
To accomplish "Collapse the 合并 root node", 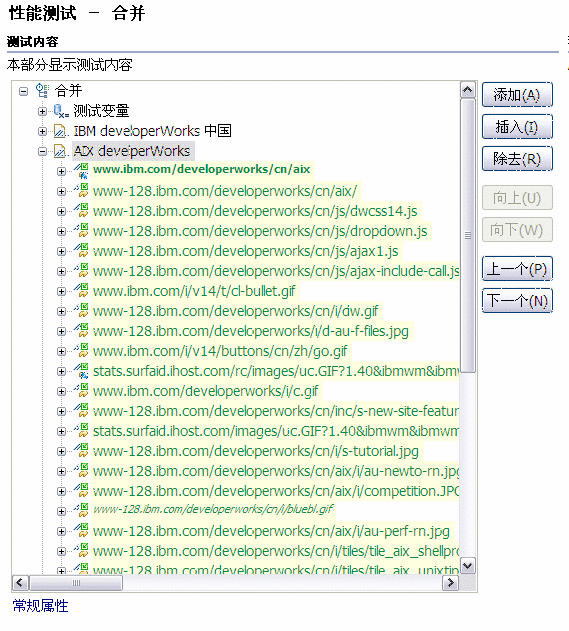I will [24, 91].
